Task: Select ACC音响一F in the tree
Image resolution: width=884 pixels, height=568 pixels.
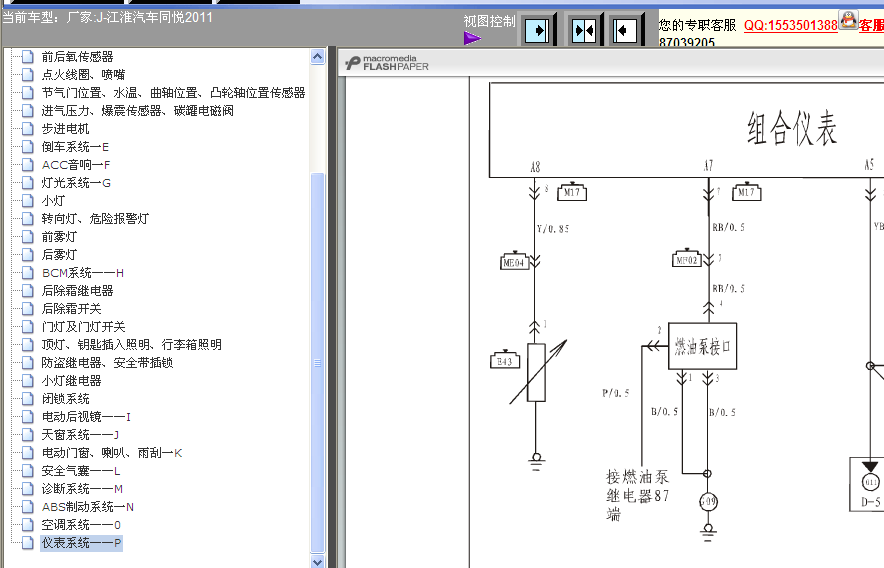Action: click(x=76, y=165)
